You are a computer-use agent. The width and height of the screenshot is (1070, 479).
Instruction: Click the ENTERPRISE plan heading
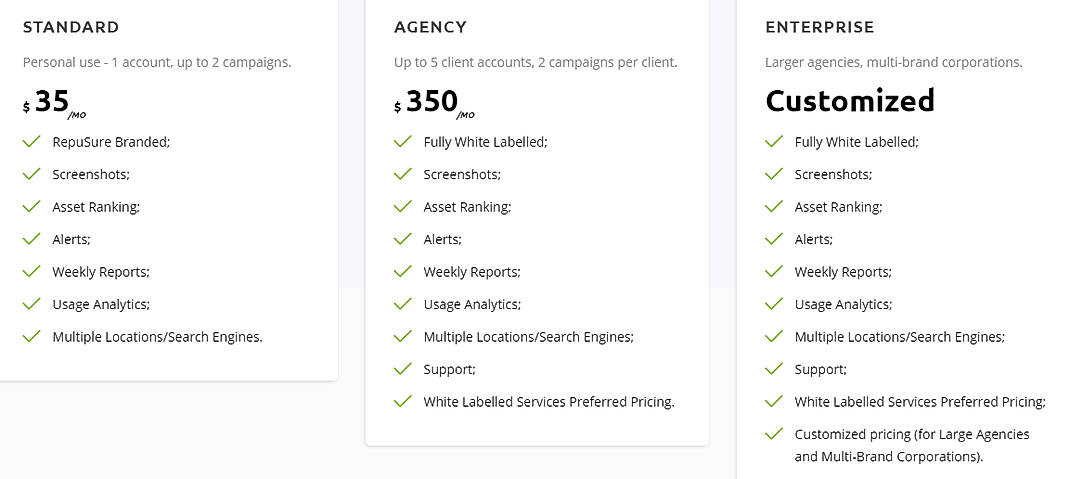click(819, 27)
